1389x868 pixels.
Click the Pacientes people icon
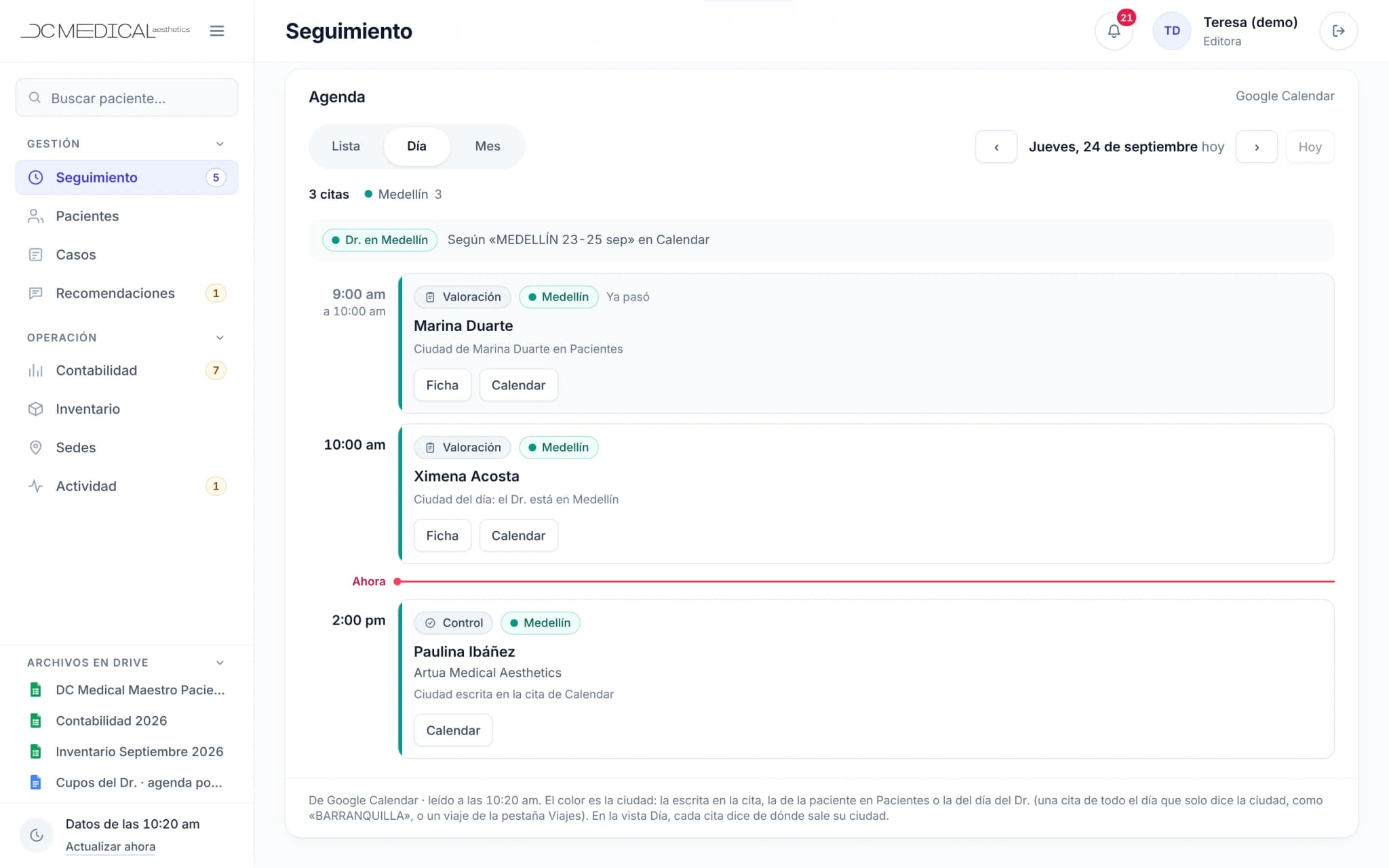click(36, 216)
